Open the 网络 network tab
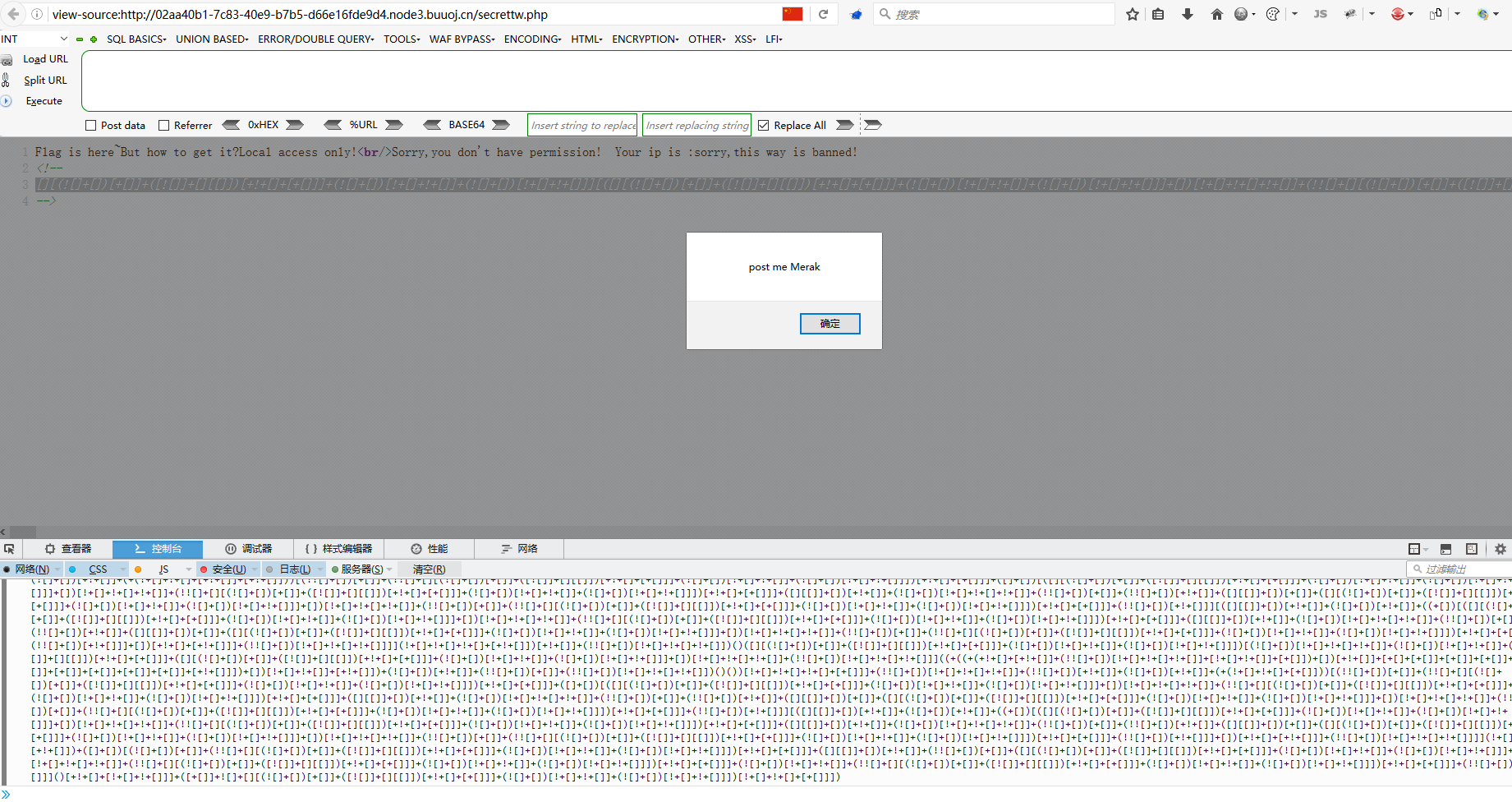Viewport: 1512px width, 802px height. [519, 549]
